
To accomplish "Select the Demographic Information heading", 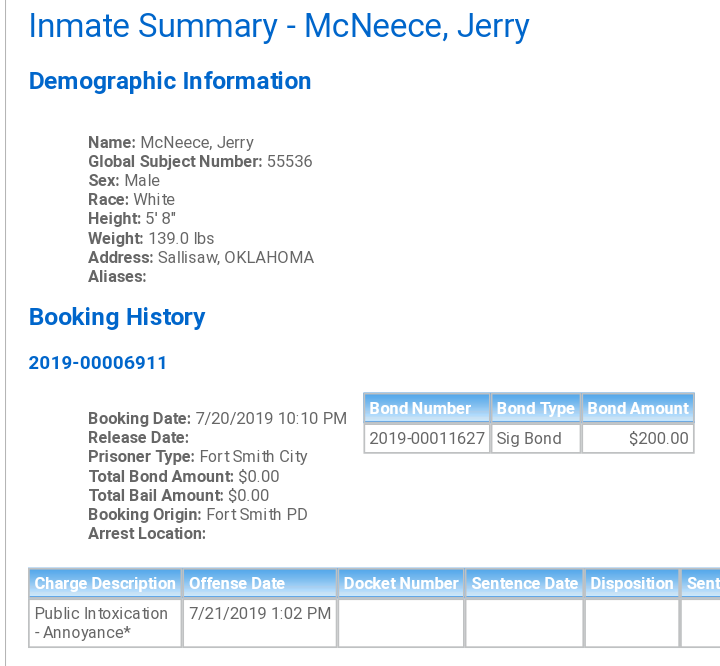I will click(170, 81).
